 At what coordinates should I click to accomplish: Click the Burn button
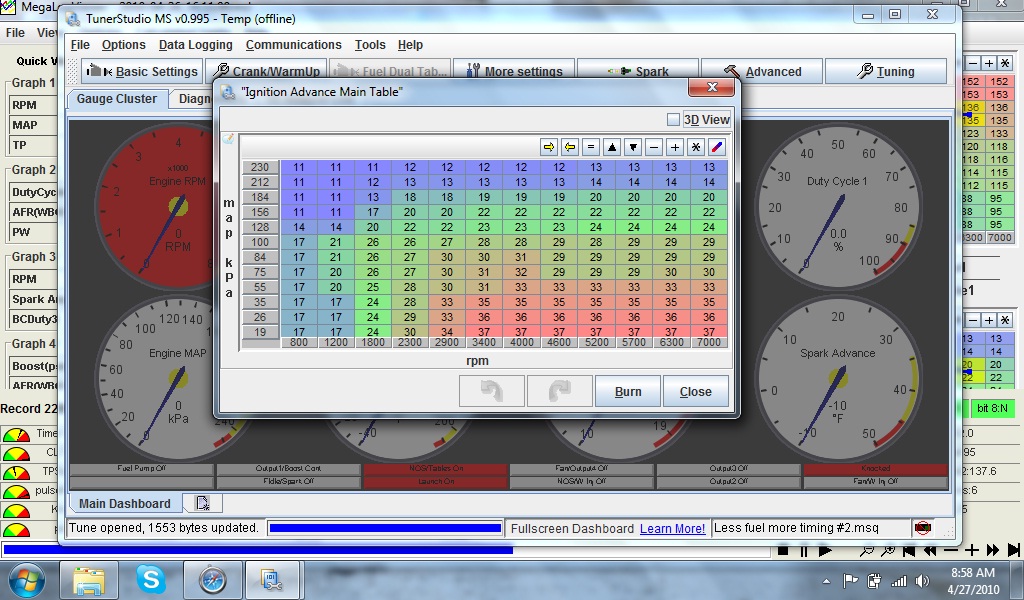click(x=628, y=392)
